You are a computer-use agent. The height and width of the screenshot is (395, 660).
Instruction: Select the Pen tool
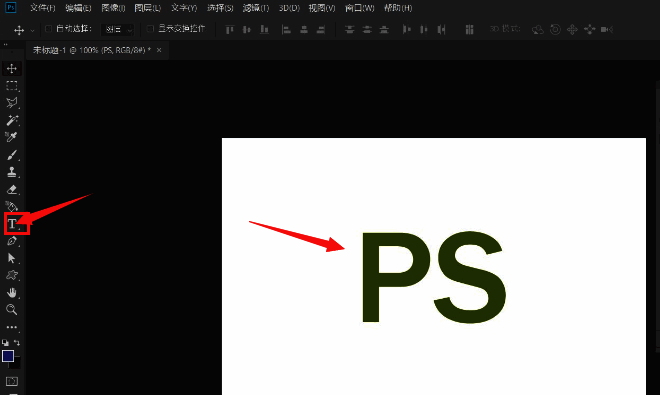click(x=12, y=241)
